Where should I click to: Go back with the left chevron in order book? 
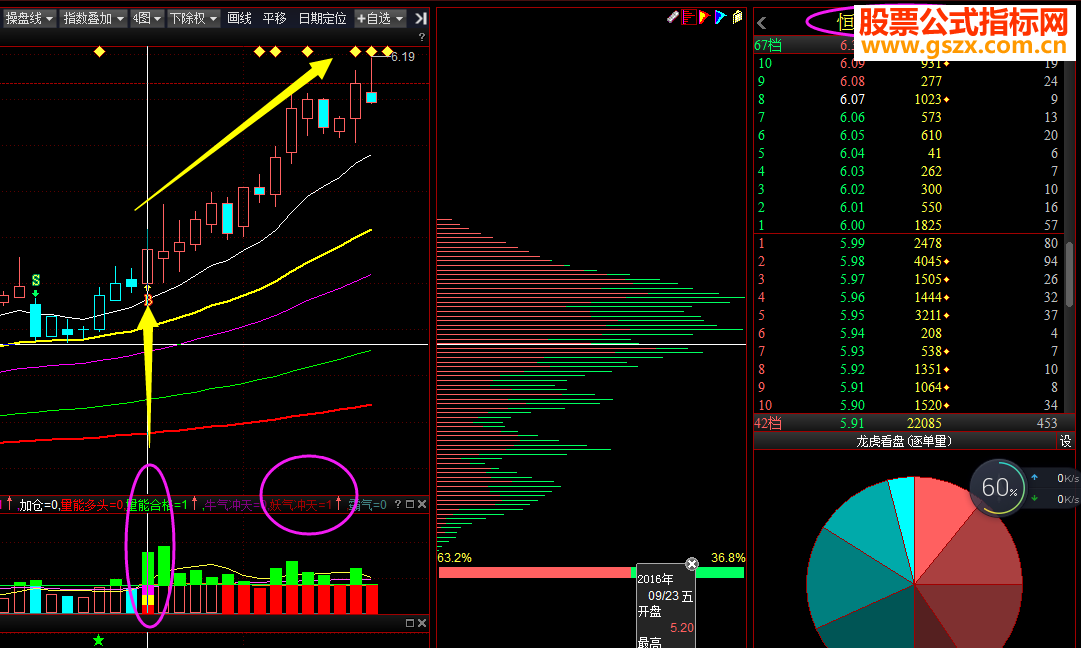(762, 23)
